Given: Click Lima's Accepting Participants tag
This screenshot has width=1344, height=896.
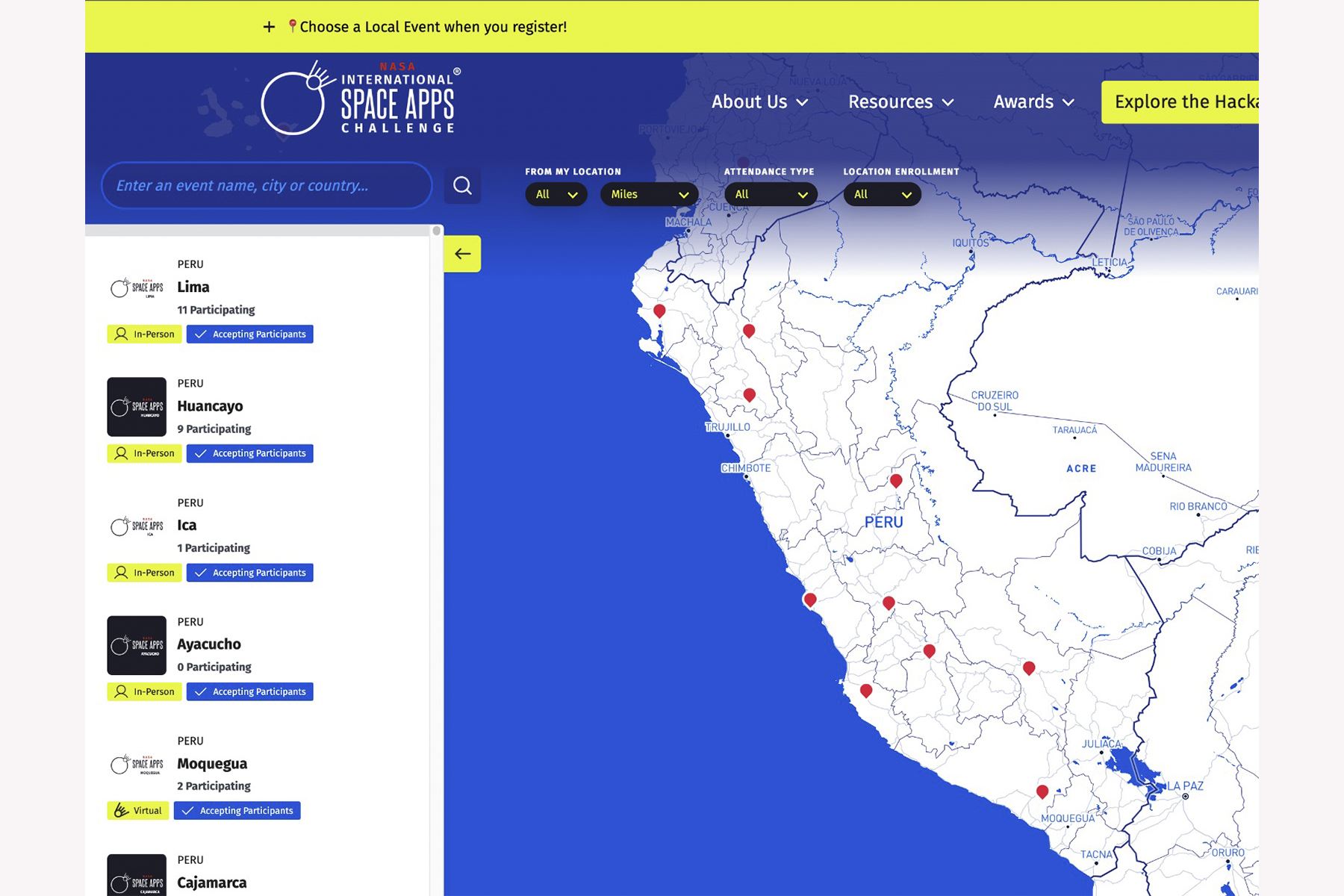Looking at the screenshot, I should pos(250,334).
